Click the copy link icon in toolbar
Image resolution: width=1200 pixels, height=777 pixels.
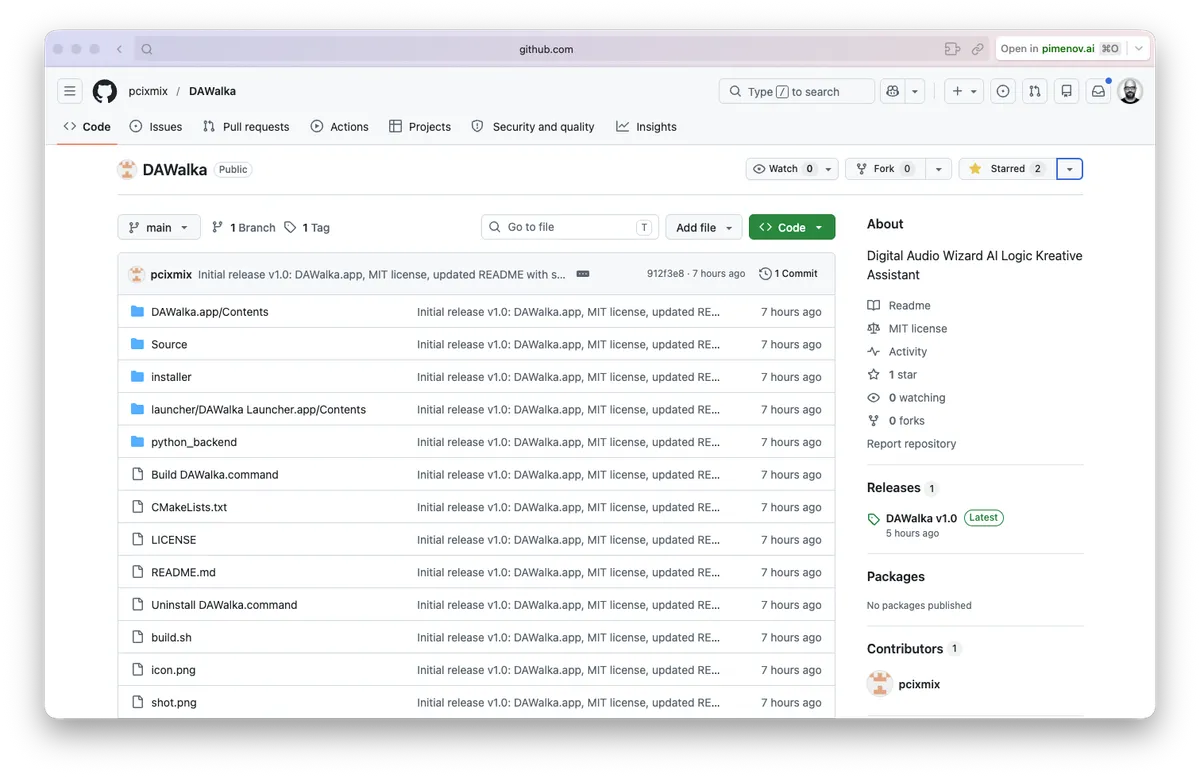tap(977, 49)
